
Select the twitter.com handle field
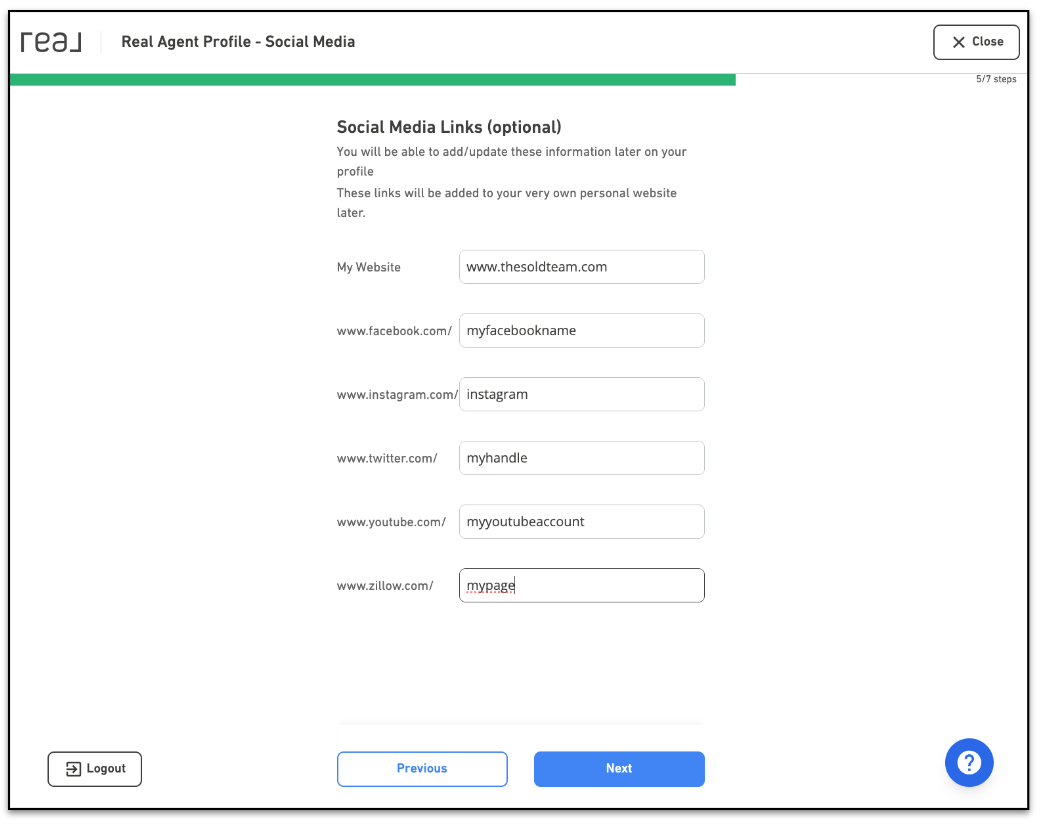coord(582,458)
